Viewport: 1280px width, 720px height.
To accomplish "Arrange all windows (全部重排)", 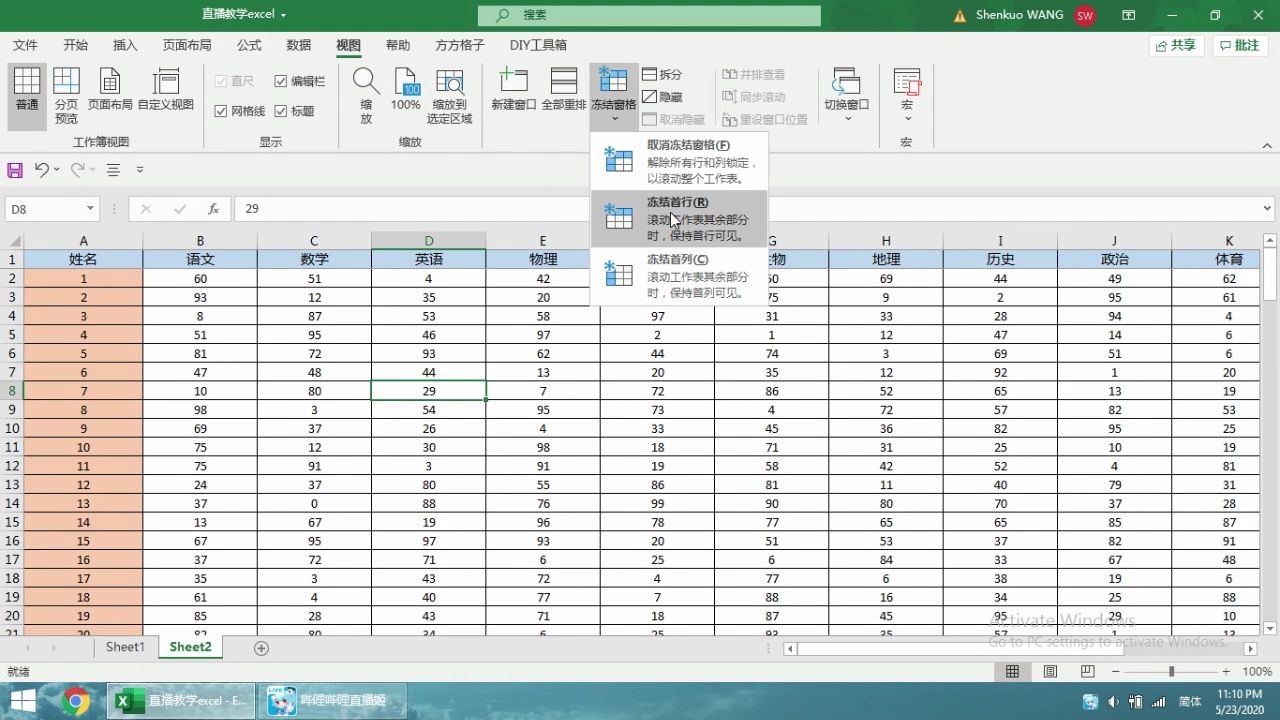I will click(564, 91).
